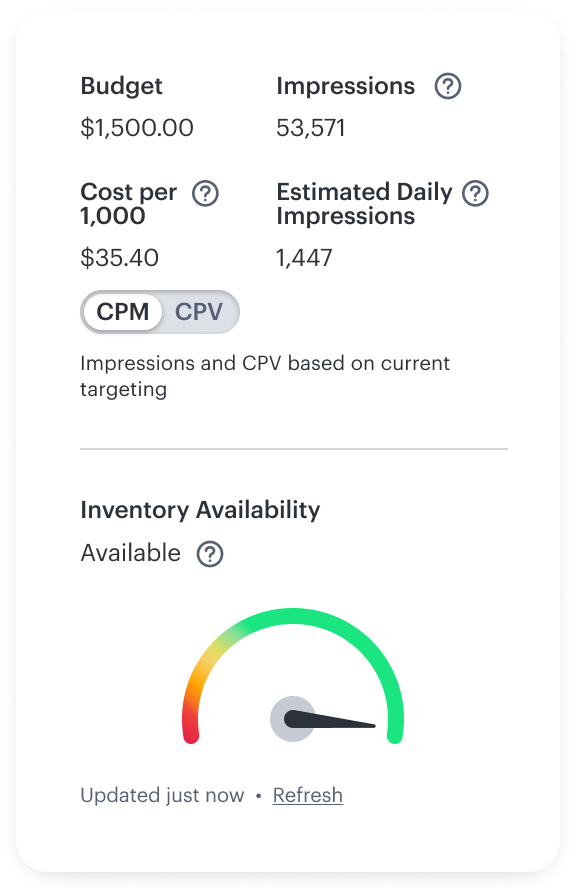
Task: Switch the pricing toggle to CPV
Action: (199, 312)
